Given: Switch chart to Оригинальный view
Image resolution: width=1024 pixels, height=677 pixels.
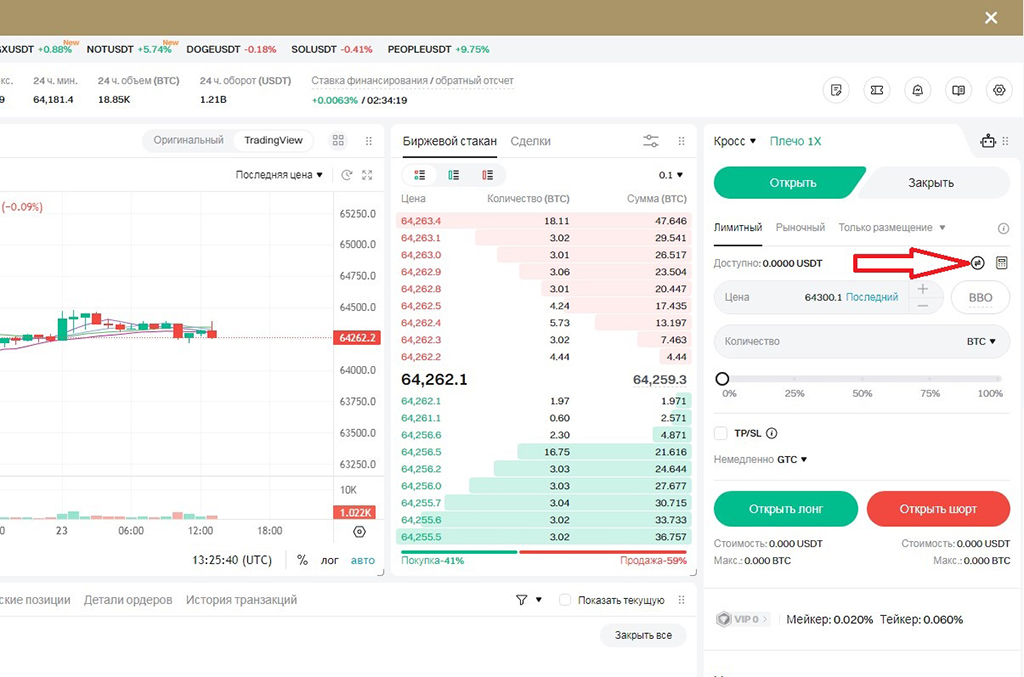Looking at the screenshot, I should (188, 140).
